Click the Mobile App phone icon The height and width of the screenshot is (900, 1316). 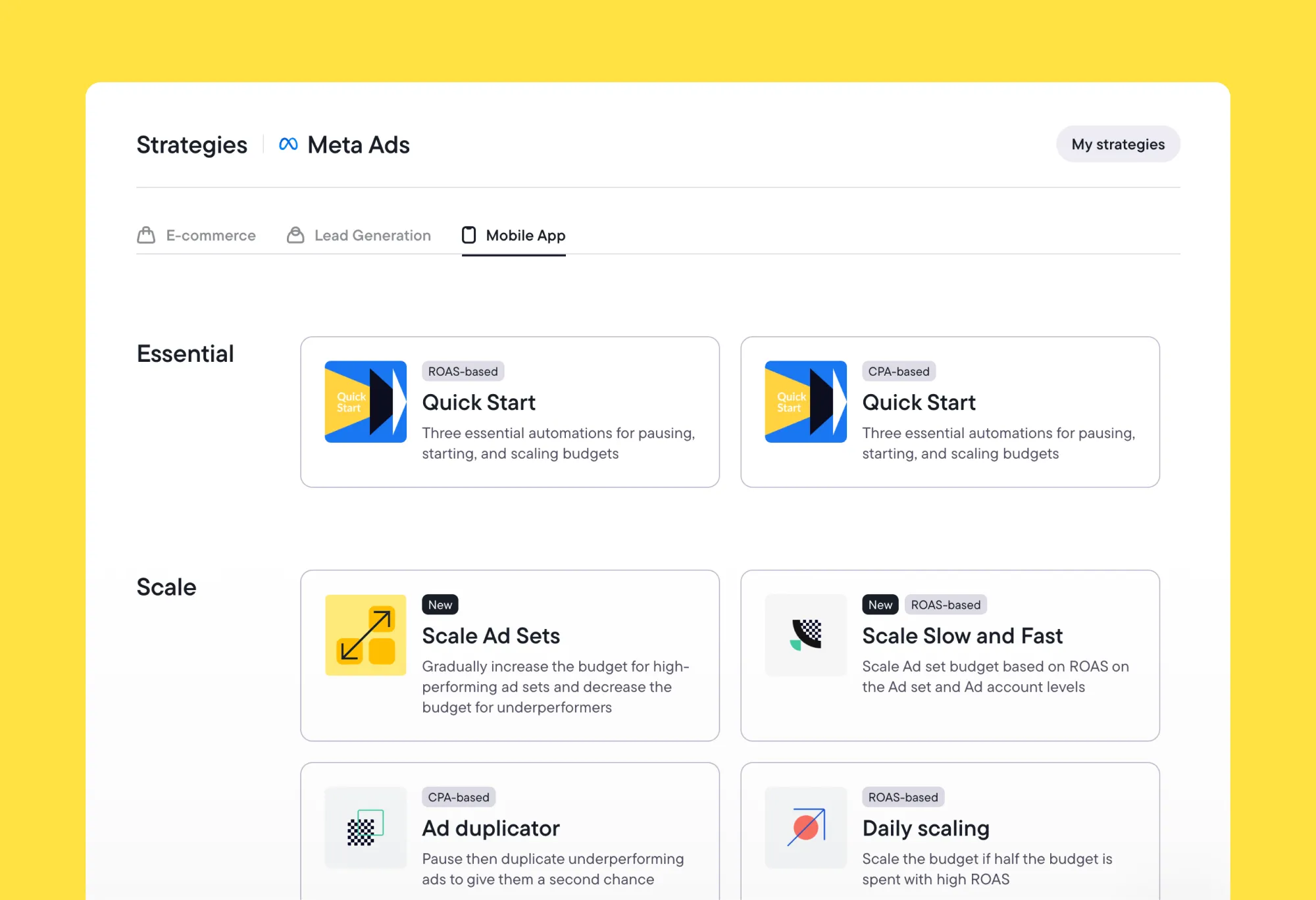click(x=468, y=235)
